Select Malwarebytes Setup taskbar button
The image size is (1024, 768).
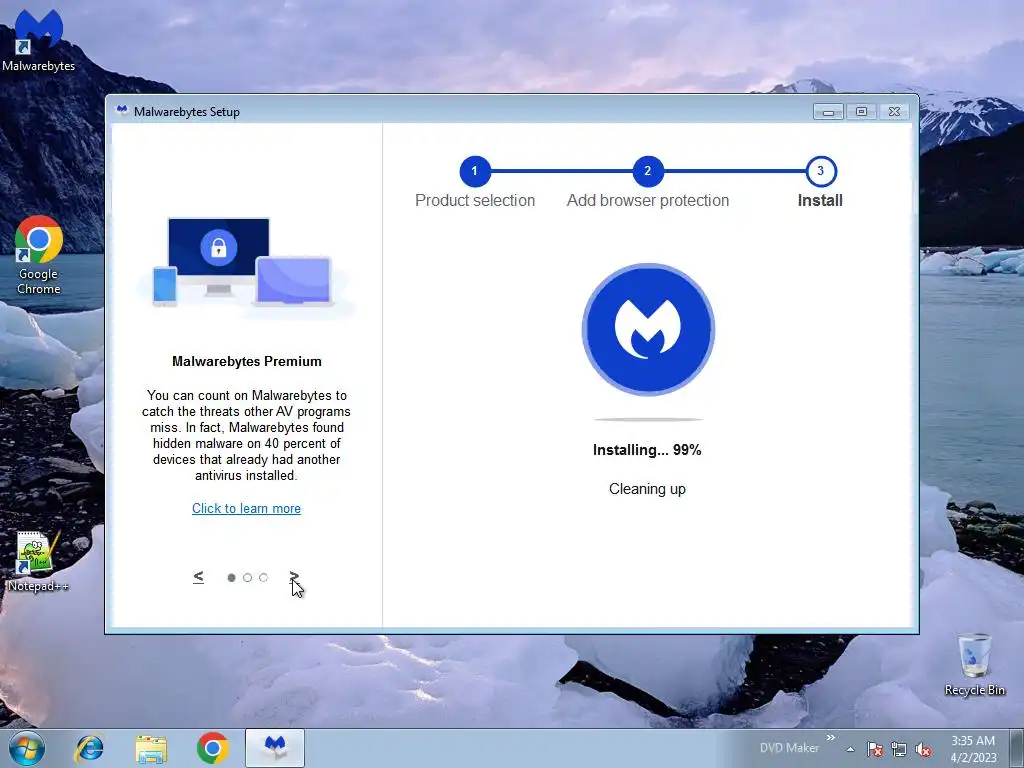275,748
